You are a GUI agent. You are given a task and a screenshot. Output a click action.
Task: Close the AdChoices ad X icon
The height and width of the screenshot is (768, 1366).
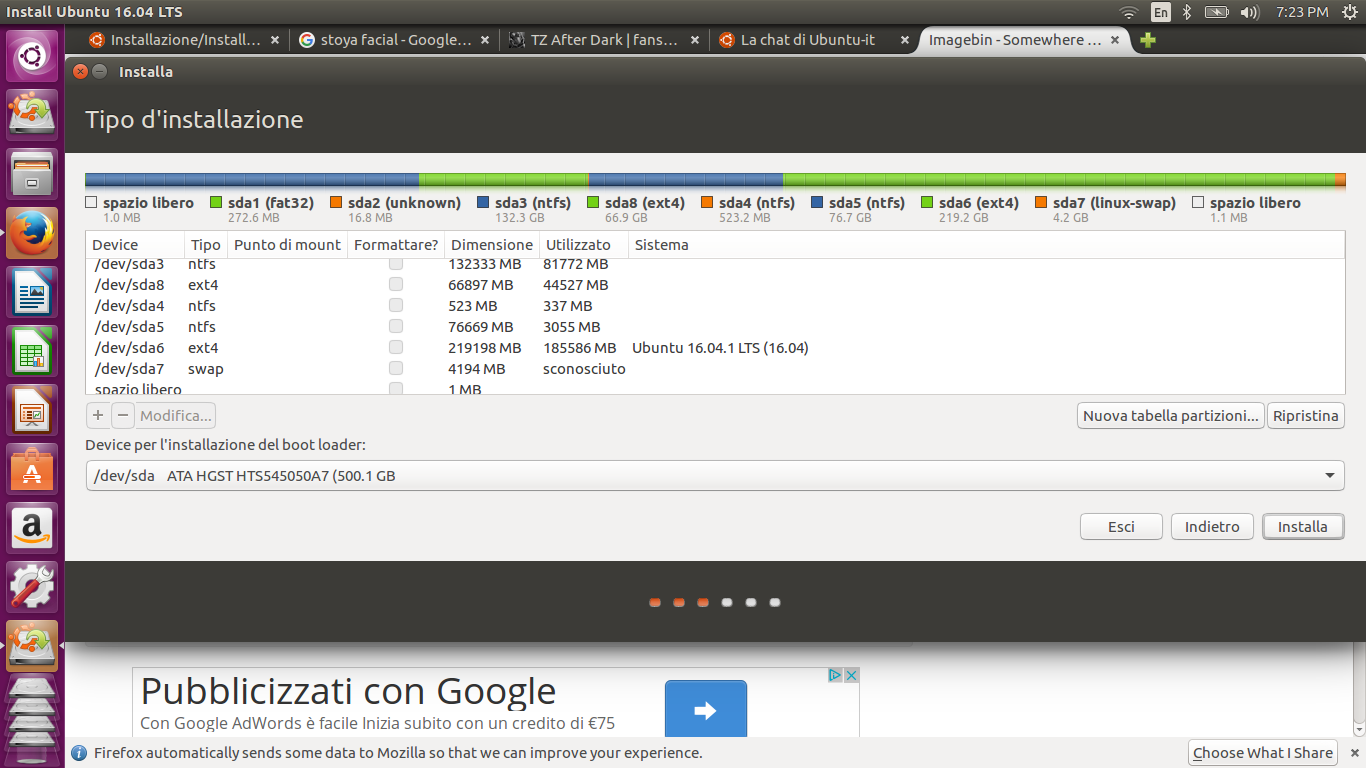[852, 675]
